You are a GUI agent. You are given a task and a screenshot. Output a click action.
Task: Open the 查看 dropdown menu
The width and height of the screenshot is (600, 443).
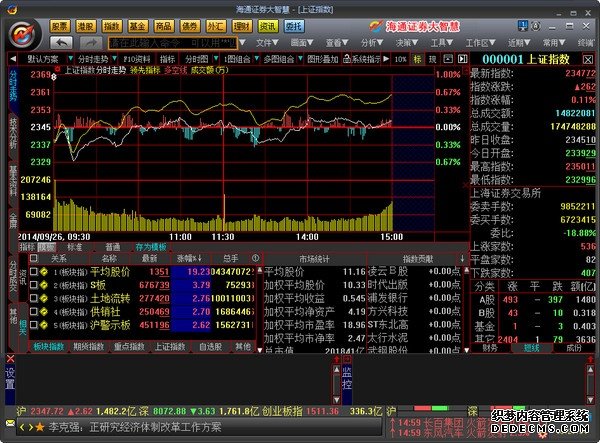click(337, 42)
